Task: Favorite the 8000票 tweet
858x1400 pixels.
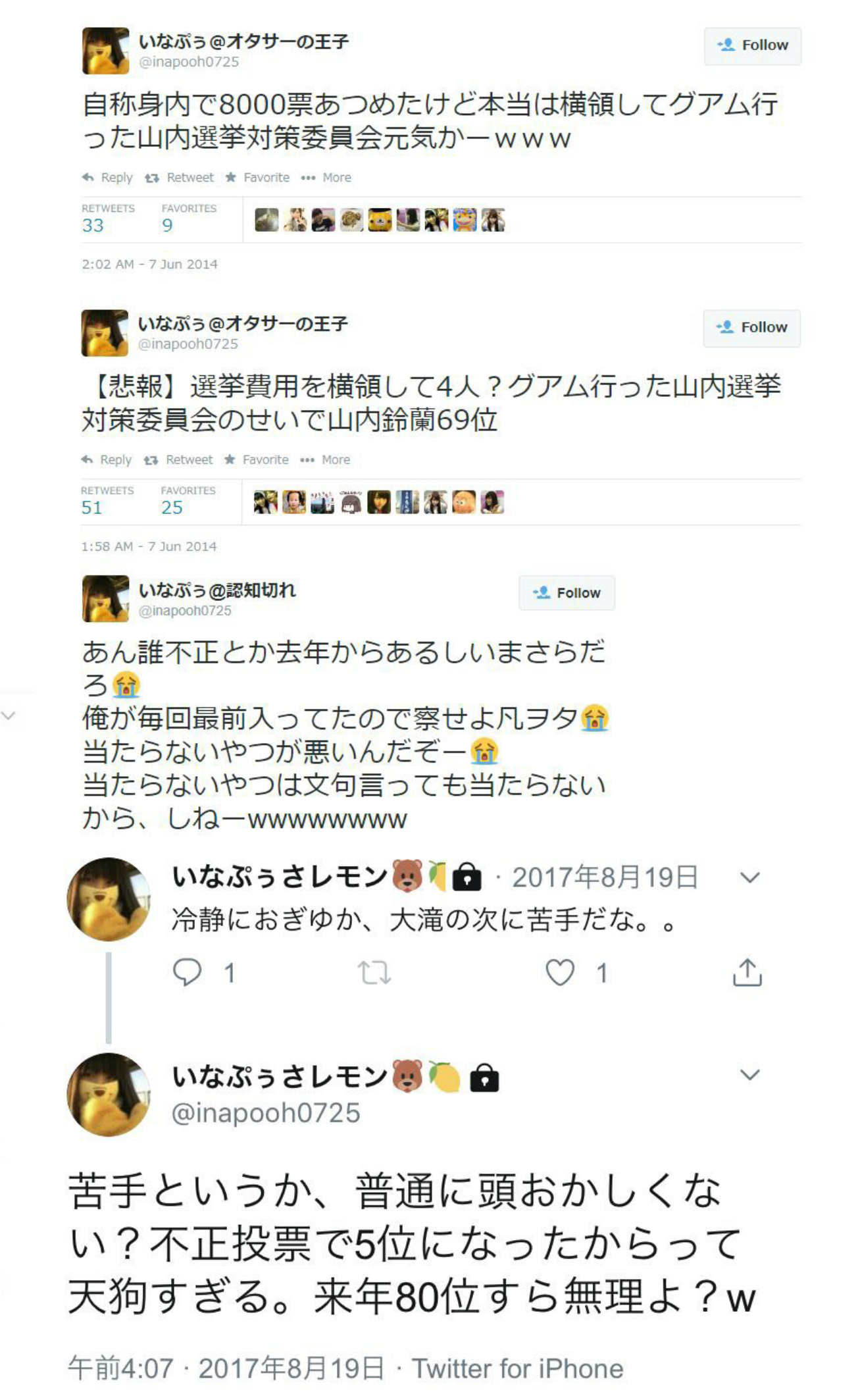Action: pos(257,178)
